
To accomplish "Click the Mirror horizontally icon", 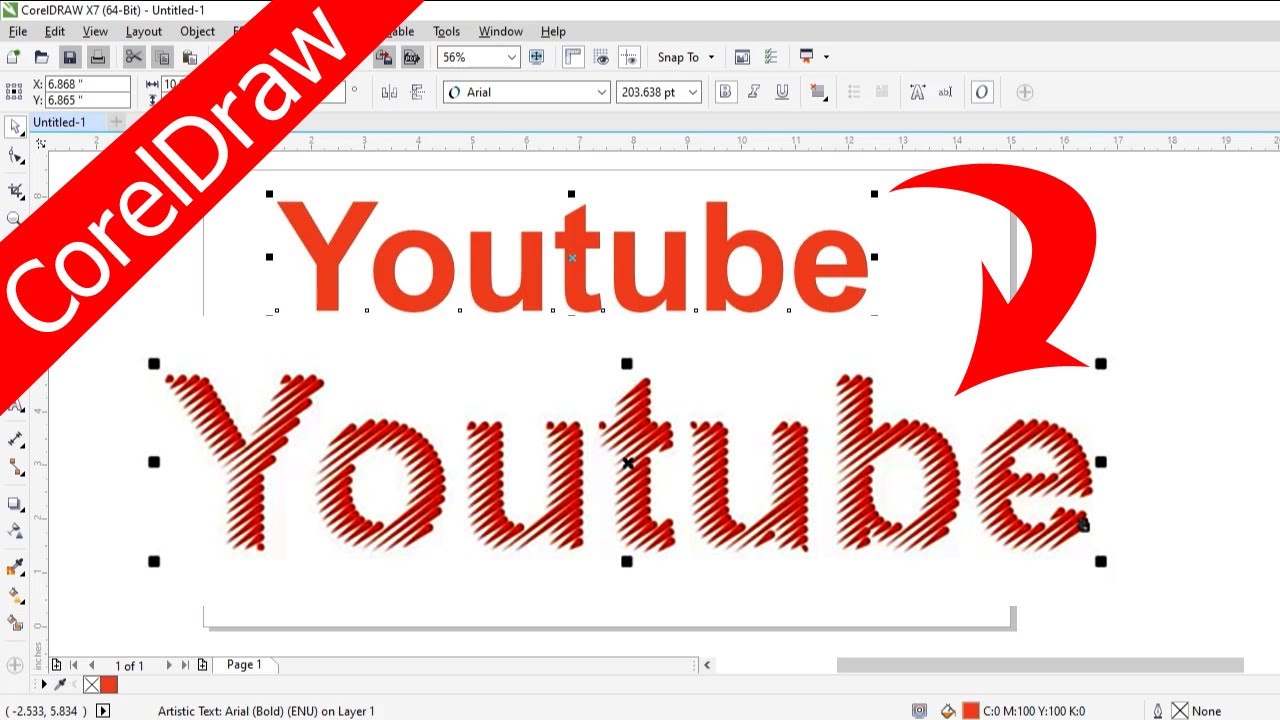I will pyautogui.click(x=389, y=92).
